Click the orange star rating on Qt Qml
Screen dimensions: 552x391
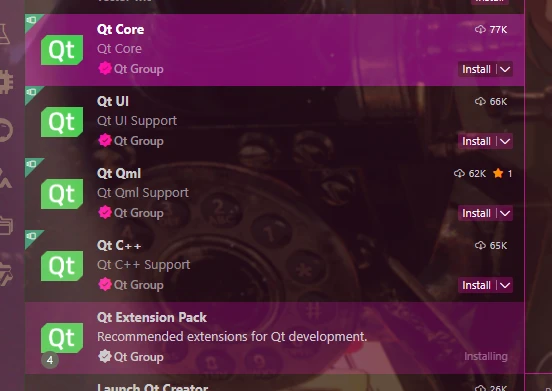coord(498,173)
